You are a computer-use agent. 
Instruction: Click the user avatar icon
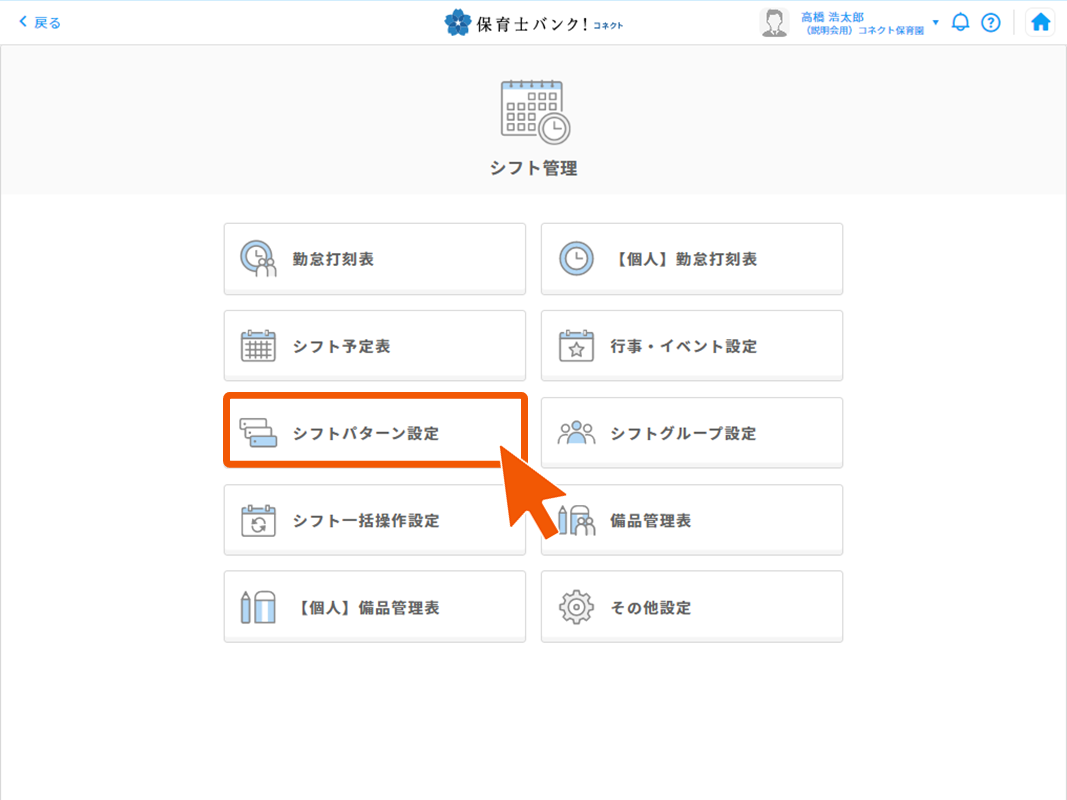coord(774,22)
